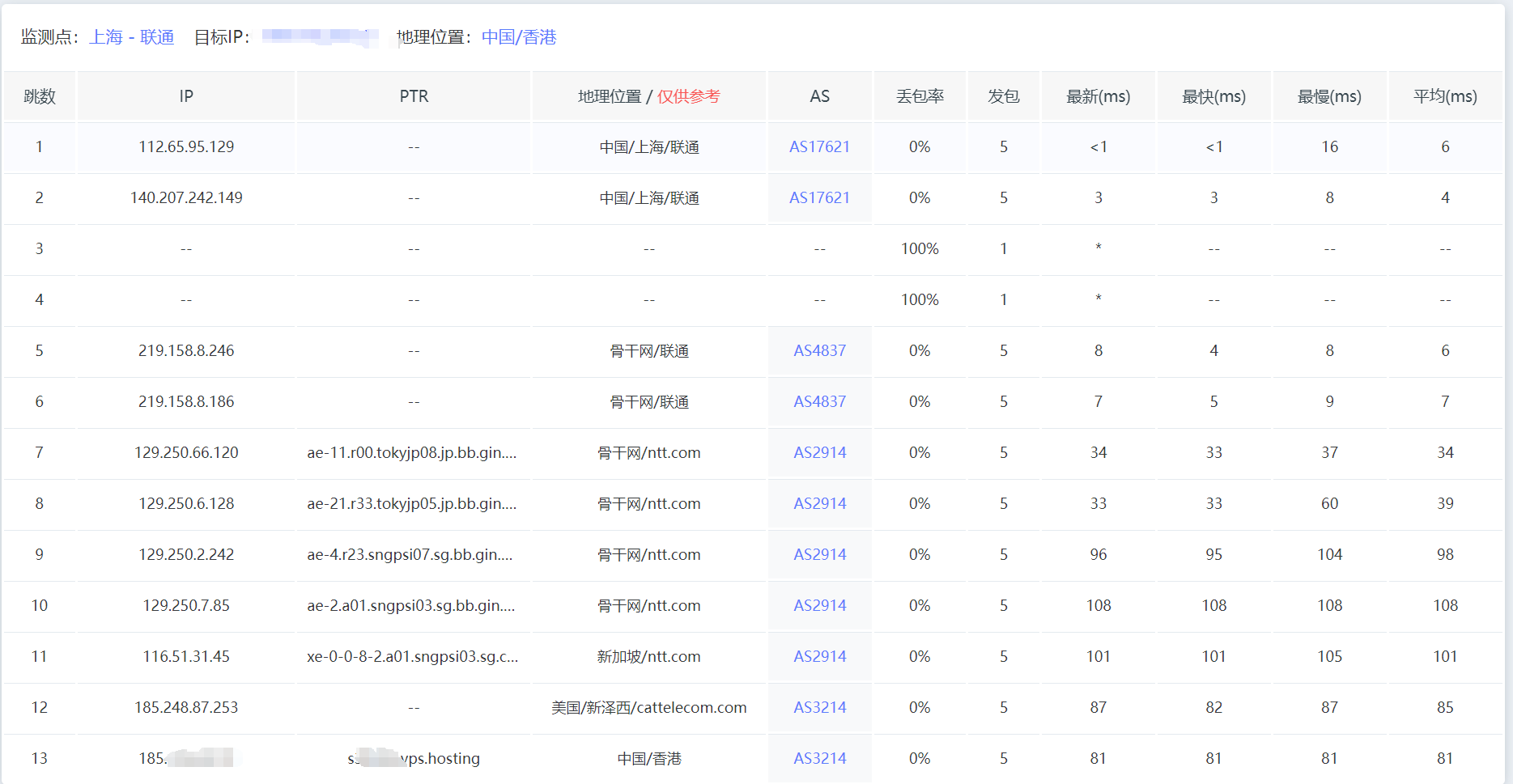Select the 丢包率 column header
The width and height of the screenshot is (1513, 784).
click(920, 96)
